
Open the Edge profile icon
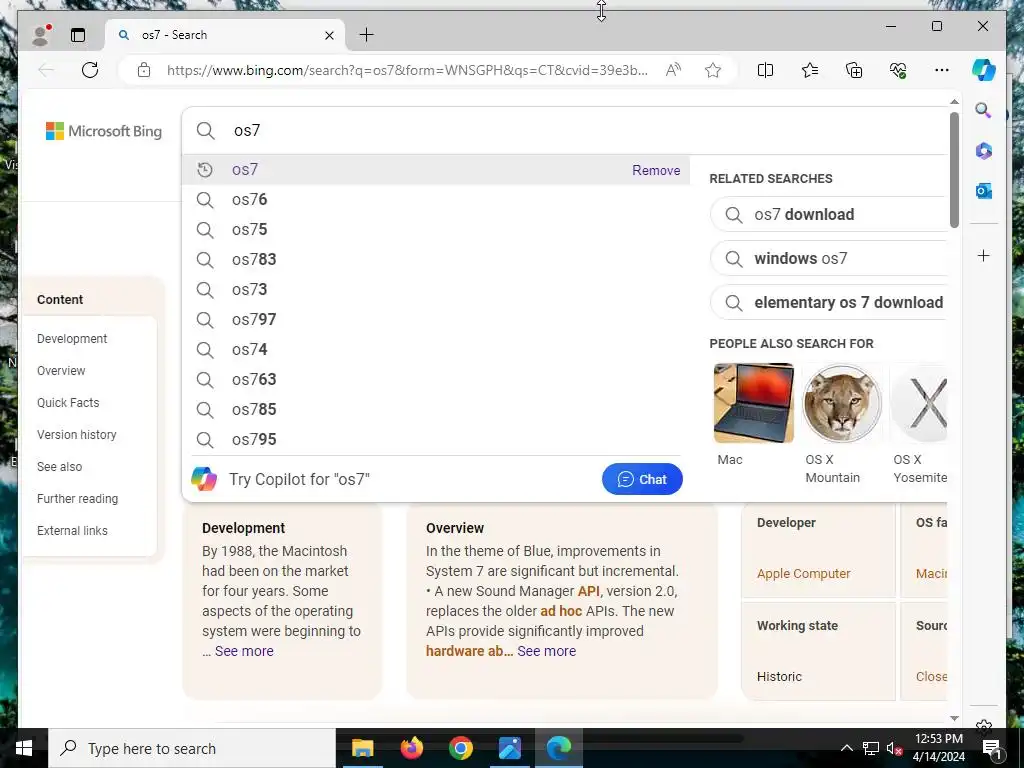(41, 35)
